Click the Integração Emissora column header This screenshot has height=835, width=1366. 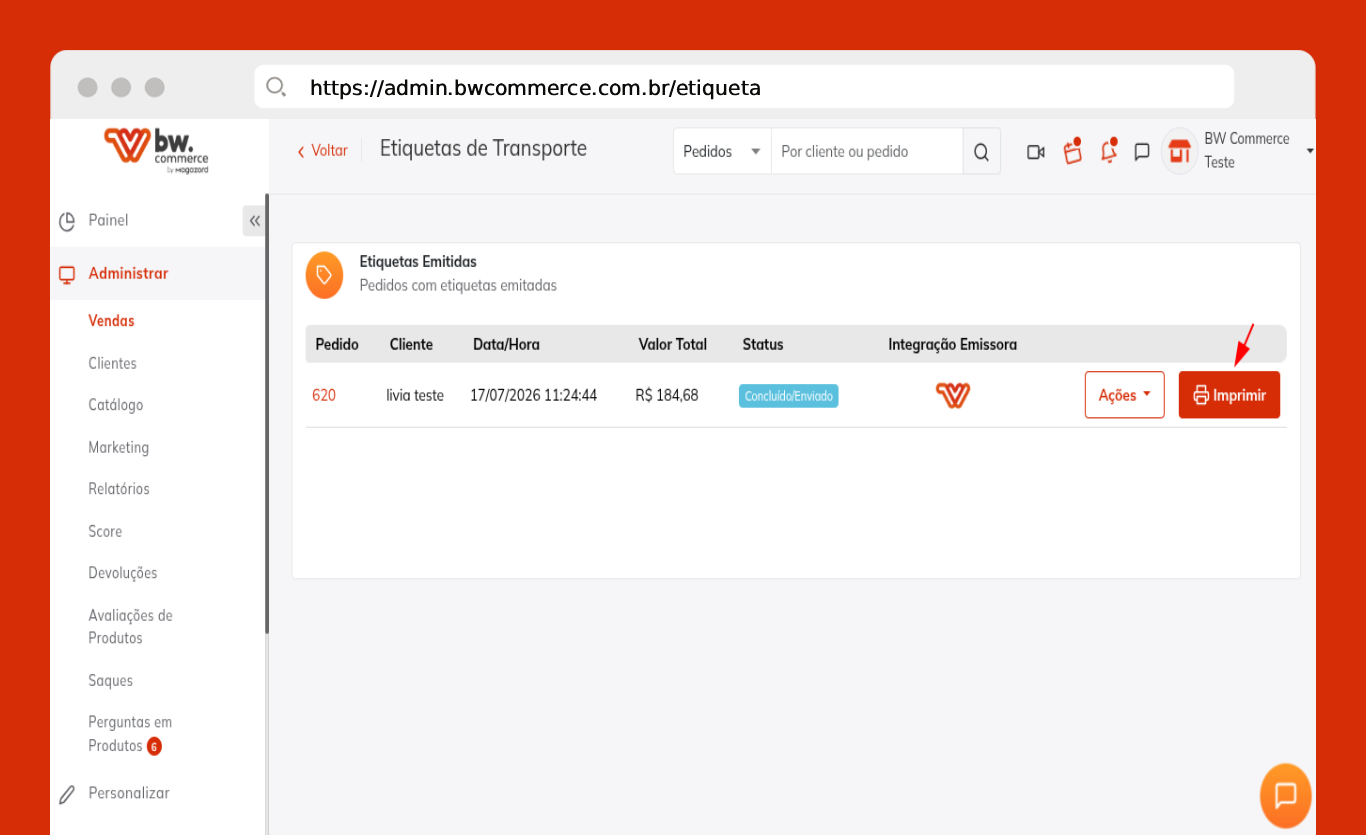(x=953, y=344)
